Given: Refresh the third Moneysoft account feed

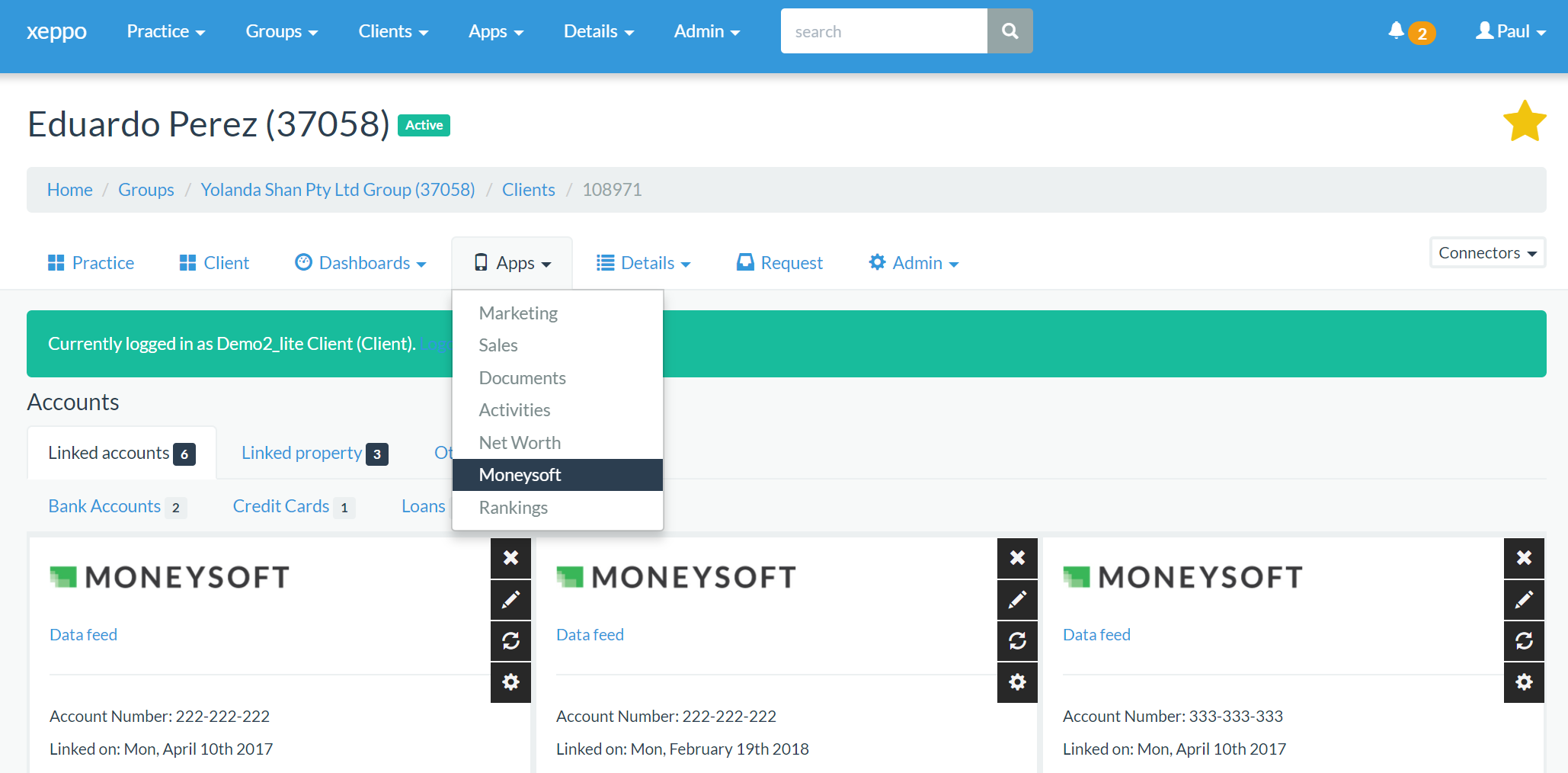Looking at the screenshot, I should click(1524, 641).
